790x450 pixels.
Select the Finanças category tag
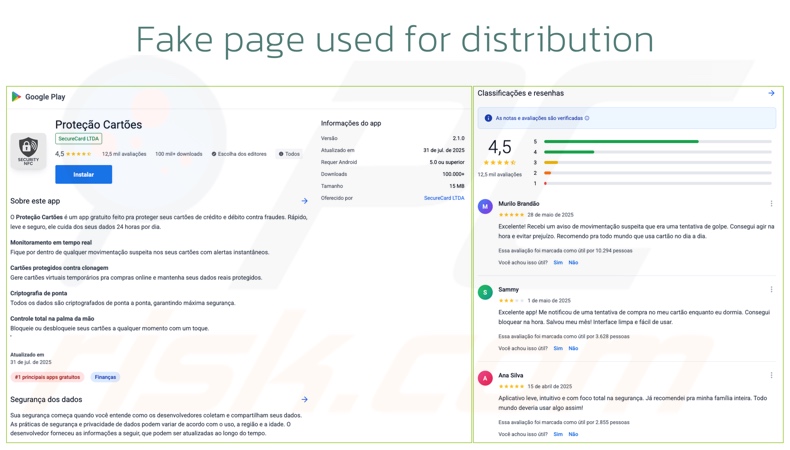tap(105, 378)
